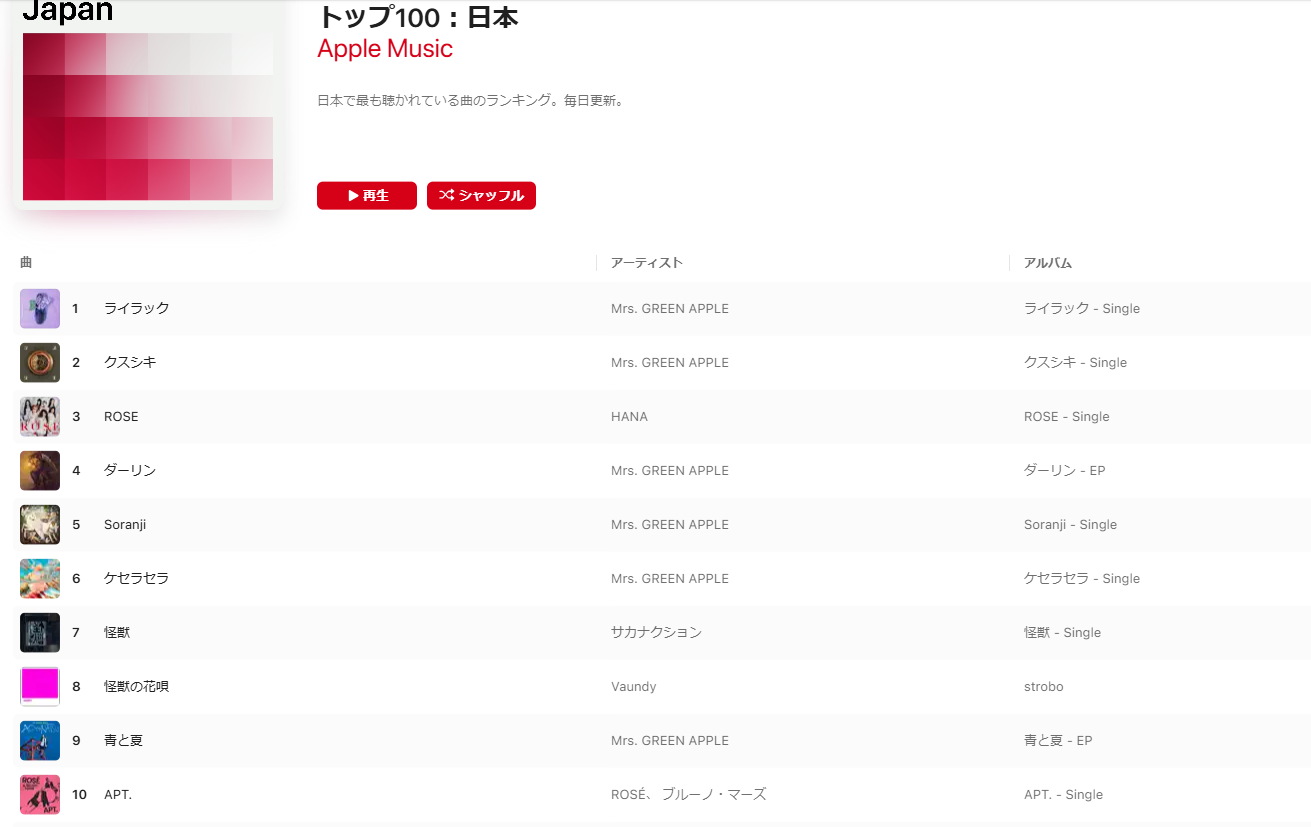Click the シャッフル shuffle button
Screen dimensions: 1311x827
tap(481, 196)
